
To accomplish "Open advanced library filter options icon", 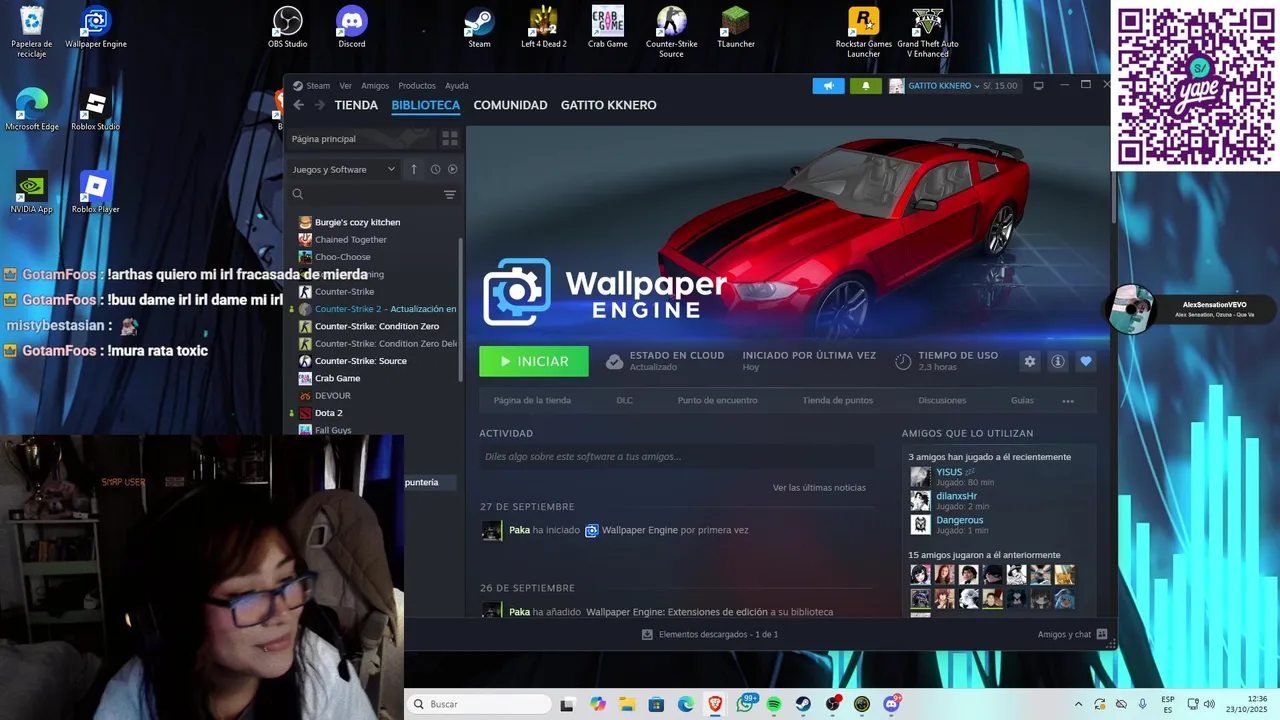I will point(450,194).
